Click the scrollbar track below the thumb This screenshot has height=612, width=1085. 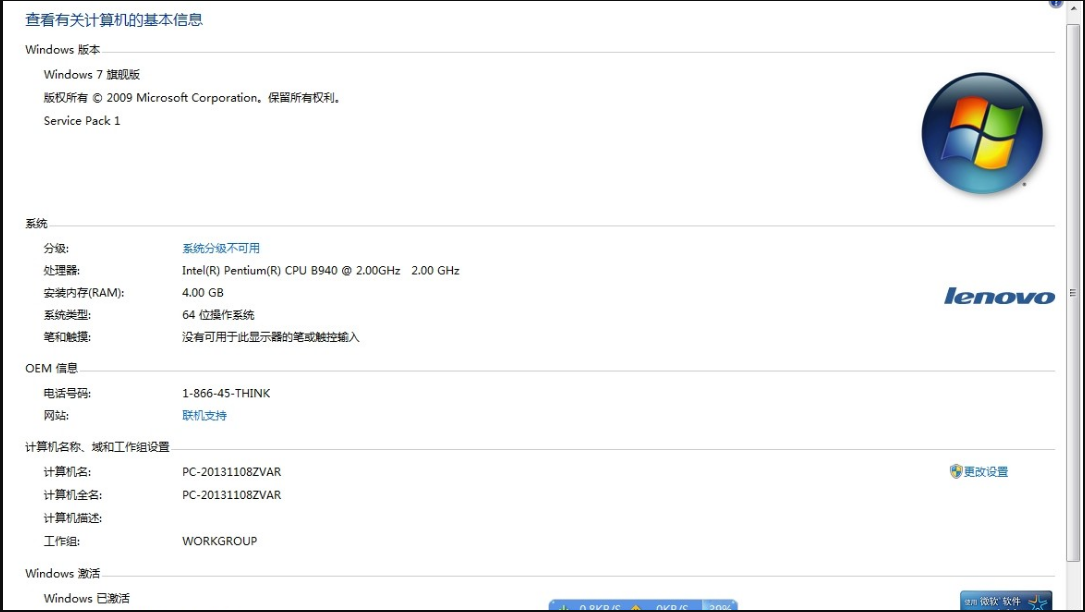coord(1073,580)
